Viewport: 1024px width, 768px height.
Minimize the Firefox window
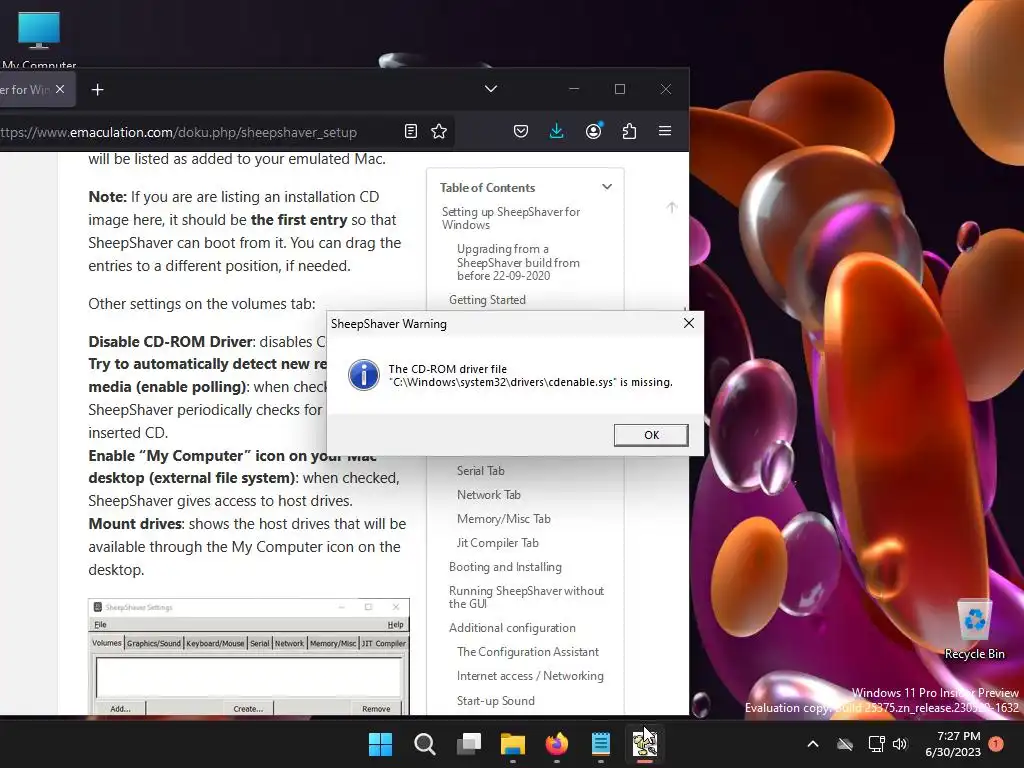pos(574,89)
